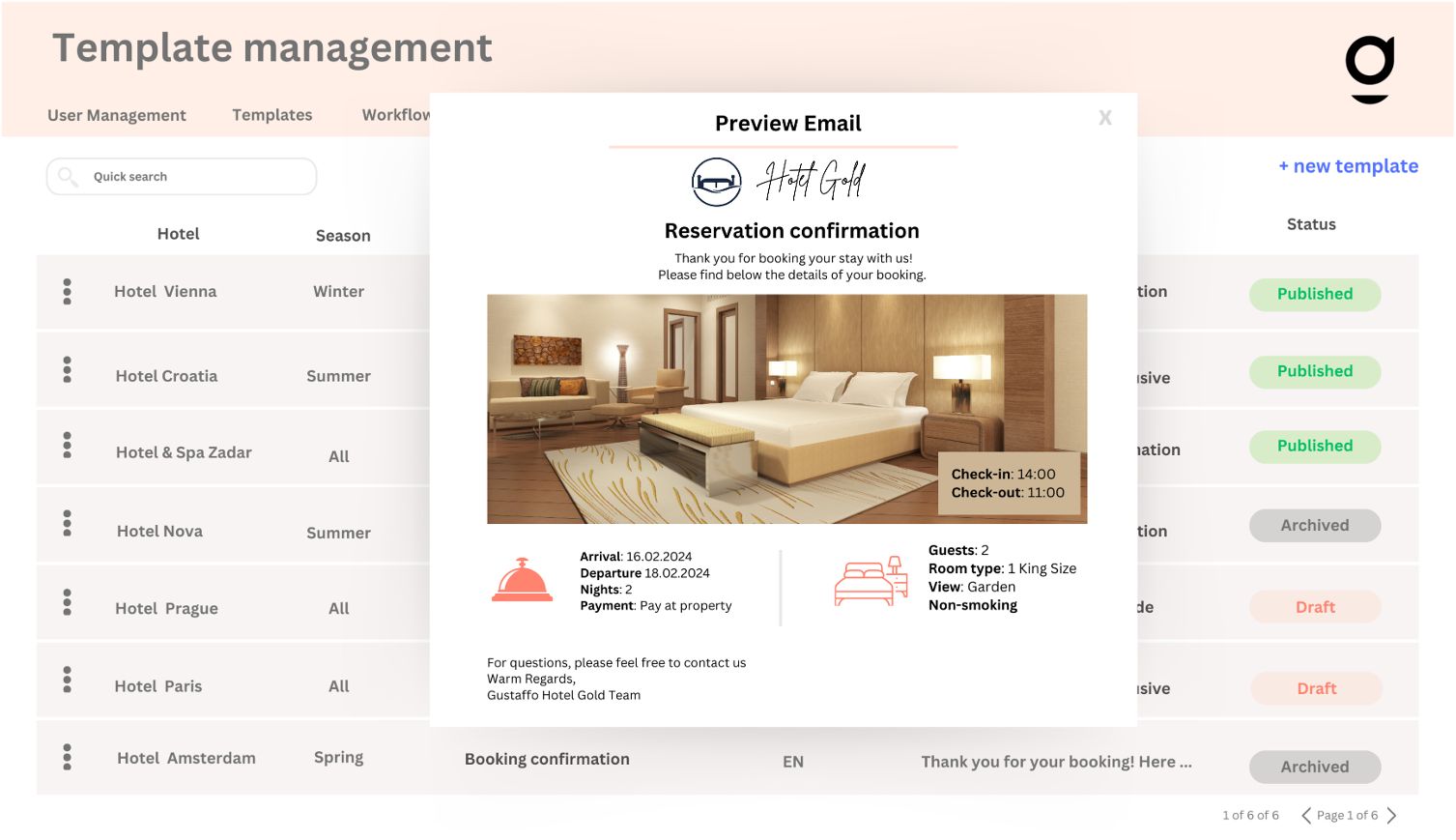Select the Hotel Nova row name
Image resolution: width=1456 pixels, height=840 pixels.
pyautogui.click(x=159, y=531)
